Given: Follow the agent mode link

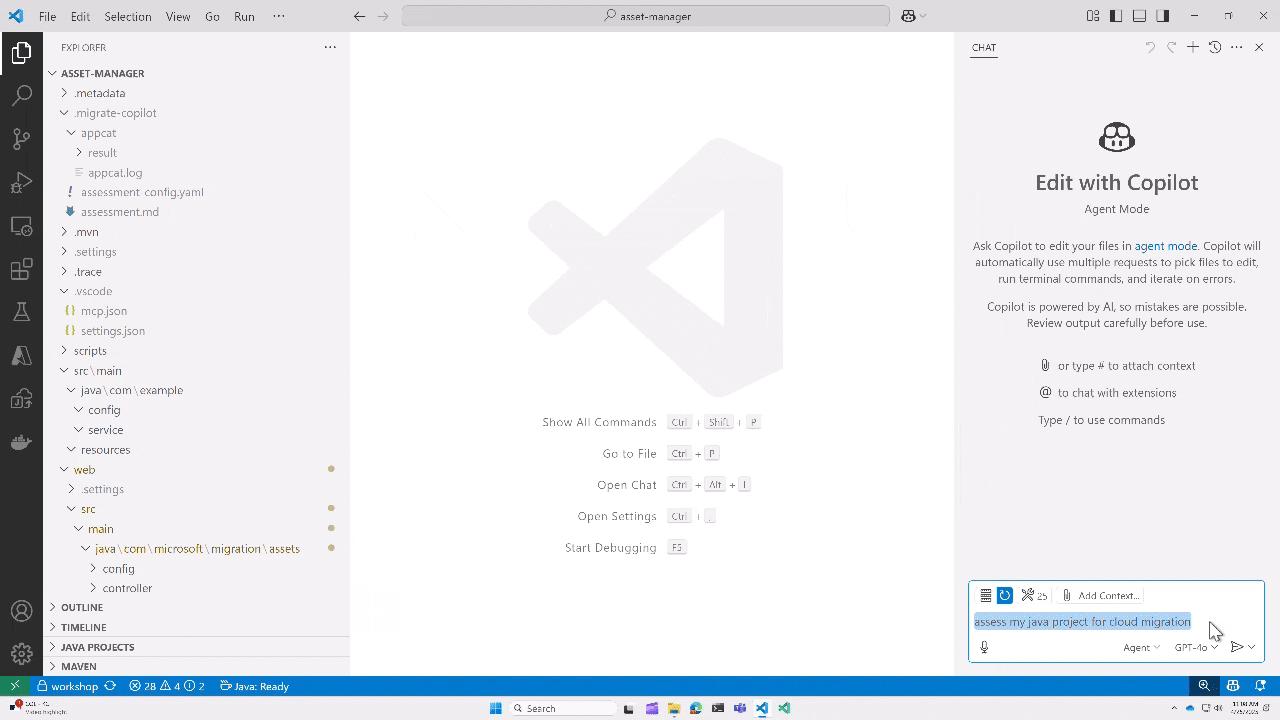Looking at the screenshot, I should [x=1165, y=246].
